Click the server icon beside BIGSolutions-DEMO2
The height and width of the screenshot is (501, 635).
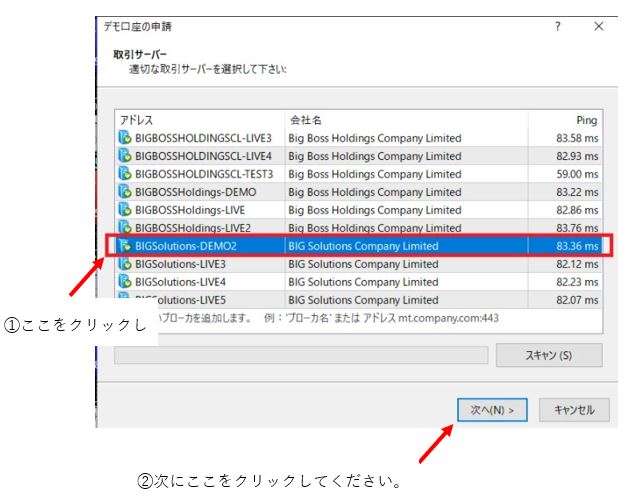(x=125, y=246)
